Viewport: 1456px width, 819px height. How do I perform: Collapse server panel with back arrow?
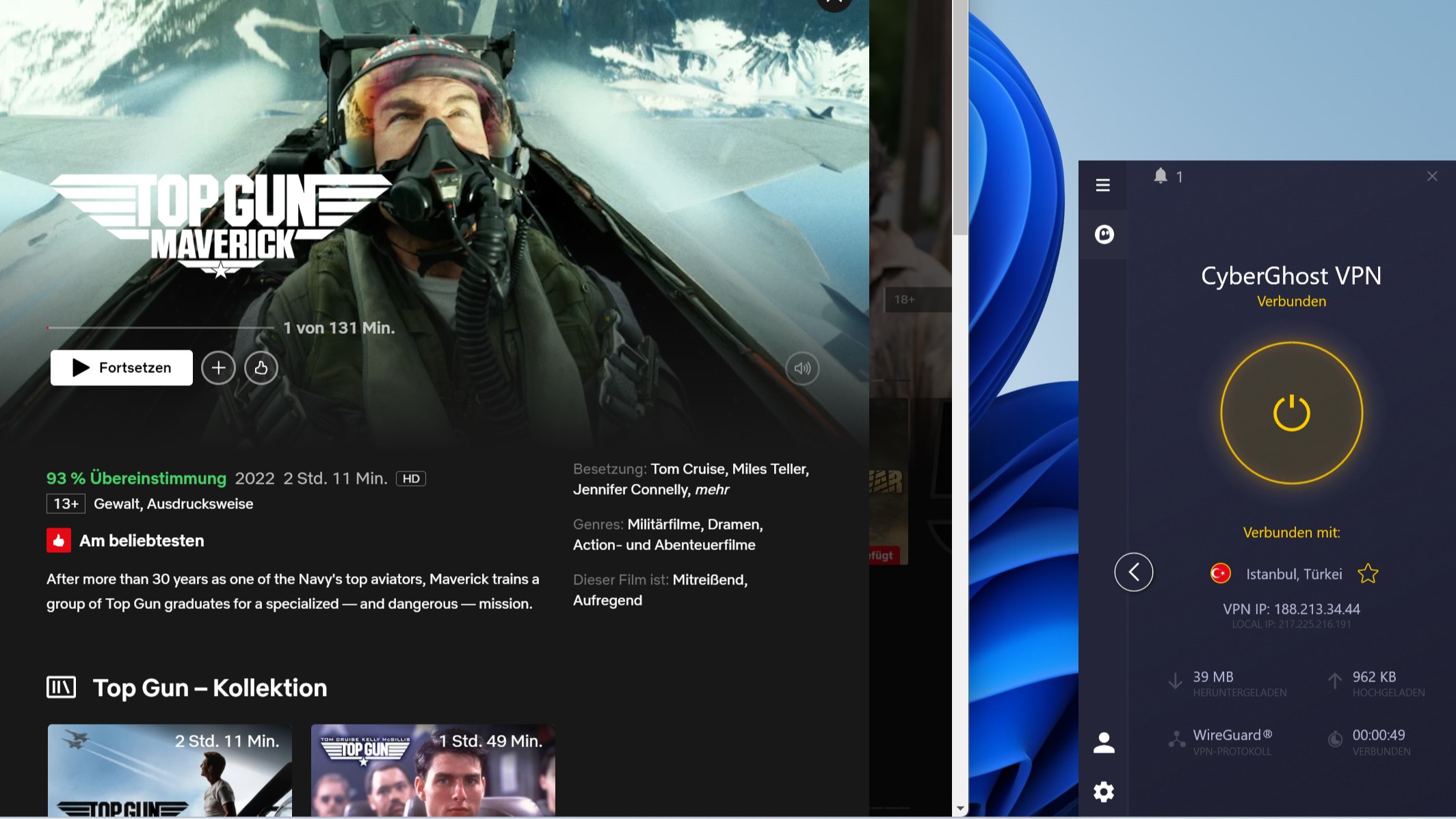point(1133,572)
